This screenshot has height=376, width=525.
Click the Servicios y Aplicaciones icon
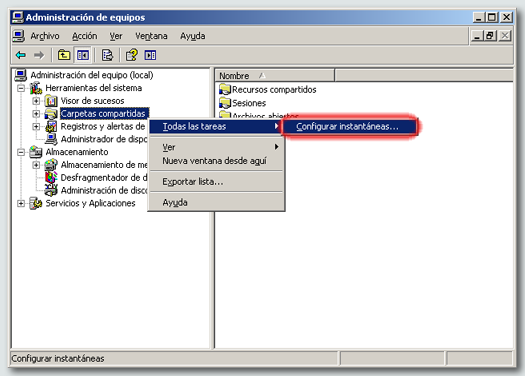36,203
